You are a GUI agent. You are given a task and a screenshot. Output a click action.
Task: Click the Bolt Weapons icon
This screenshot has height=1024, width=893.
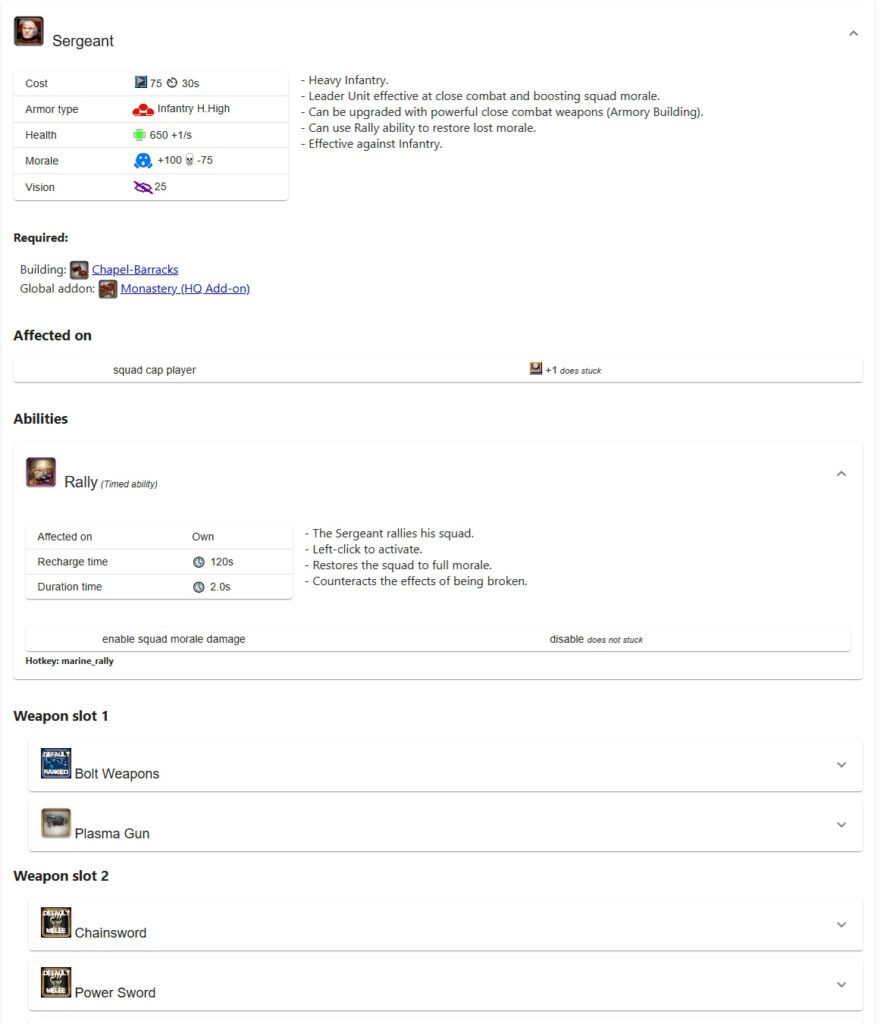click(56, 763)
